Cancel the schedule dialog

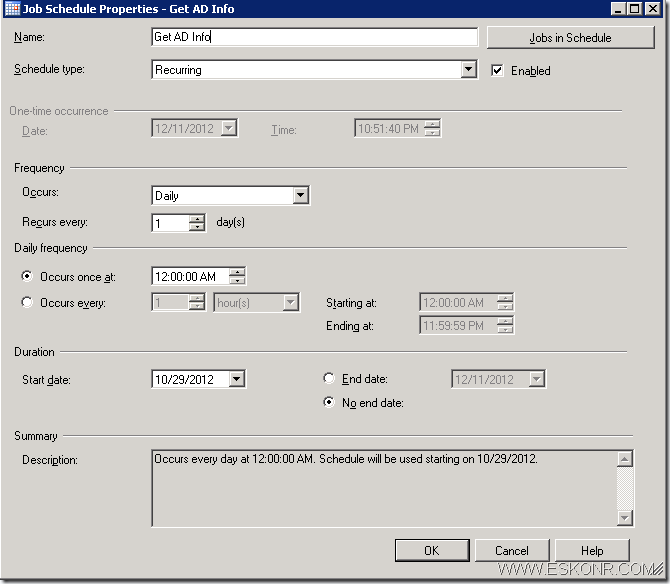[511, 550]
